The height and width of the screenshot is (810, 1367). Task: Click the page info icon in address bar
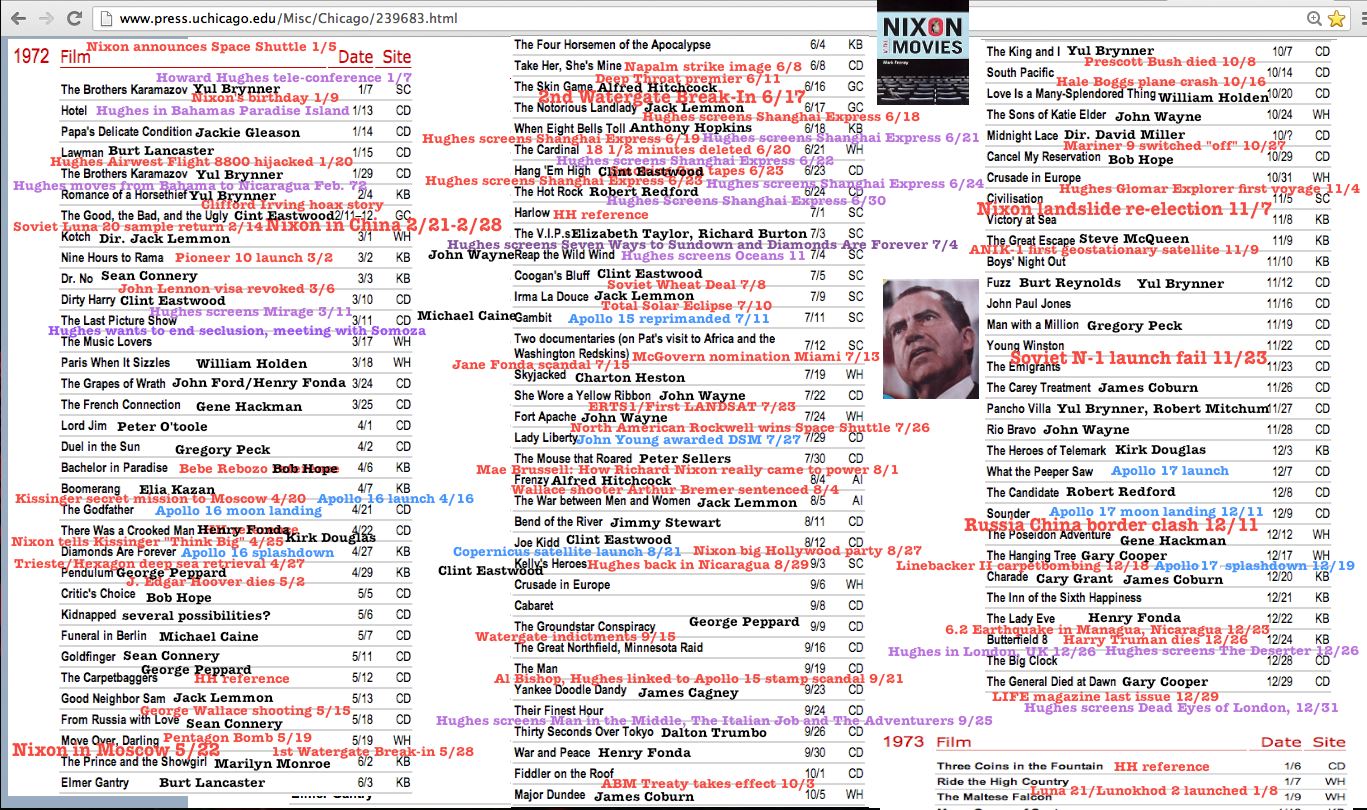105,19
